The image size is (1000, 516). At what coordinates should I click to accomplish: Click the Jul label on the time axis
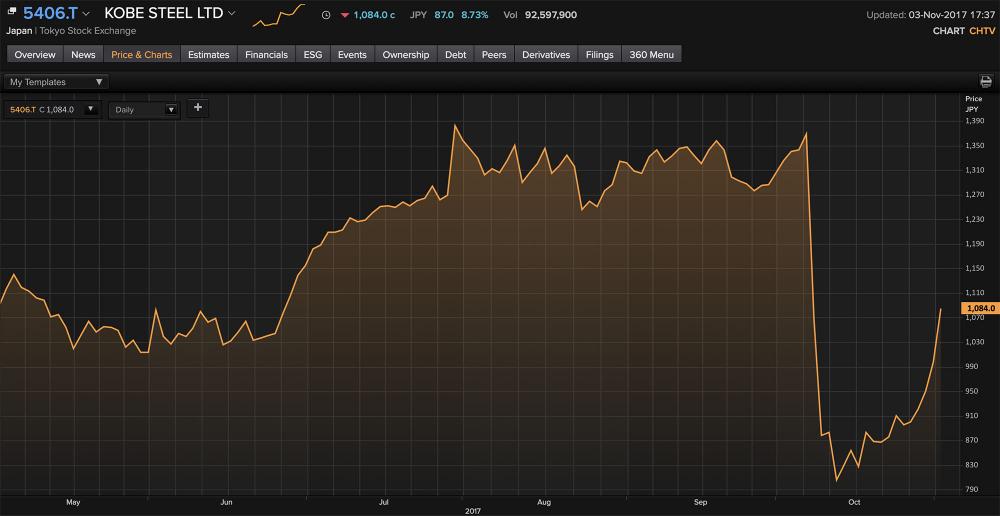pos(385,502)
